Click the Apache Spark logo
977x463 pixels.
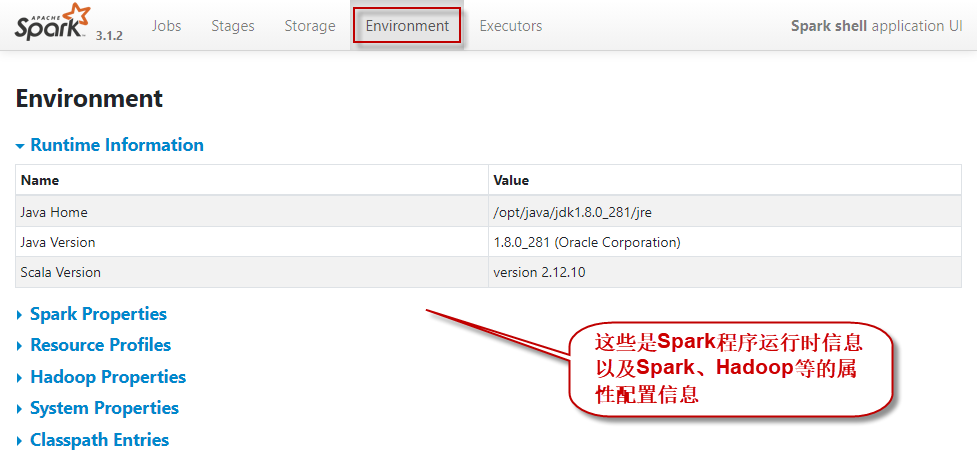click(x=50, y=24)
